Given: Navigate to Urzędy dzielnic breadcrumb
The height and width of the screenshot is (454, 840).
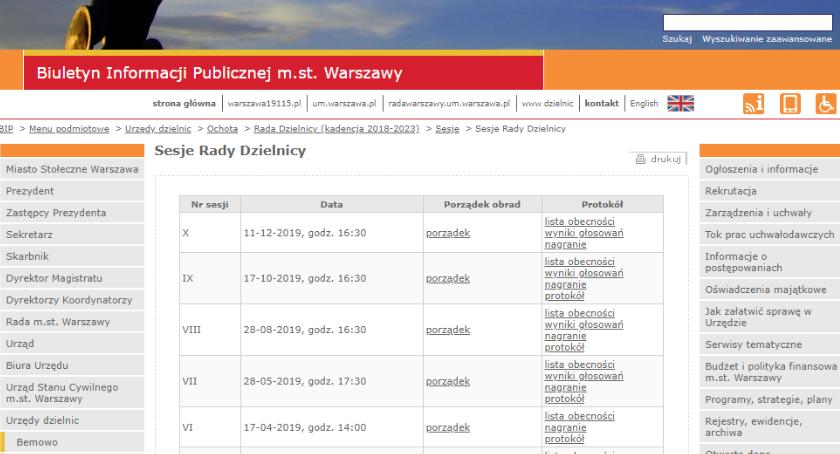Looking at the screenshot, I should [x=158, y=129].
